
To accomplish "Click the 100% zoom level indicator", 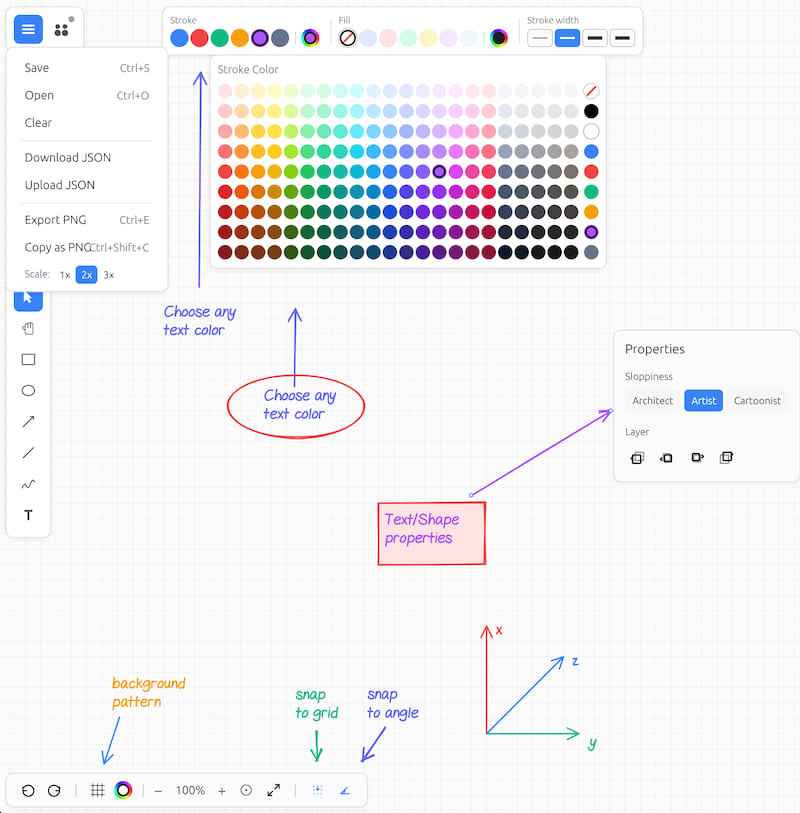I will (x=190, y=790).
